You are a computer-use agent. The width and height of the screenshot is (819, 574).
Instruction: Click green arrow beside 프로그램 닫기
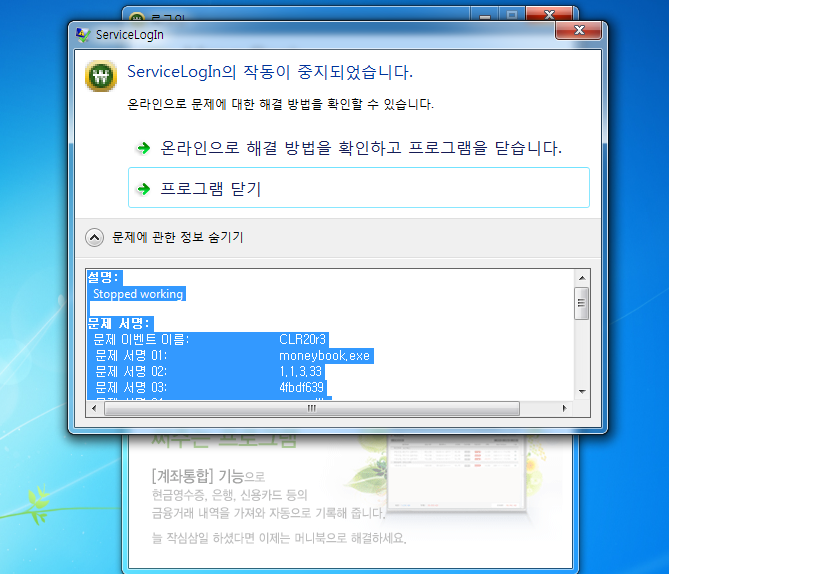144,189
